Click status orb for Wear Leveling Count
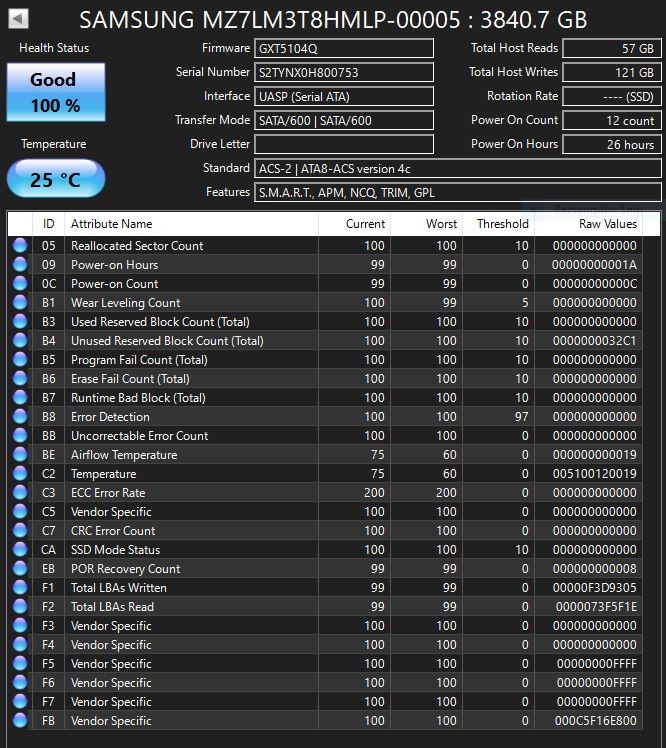This screenshot has width=666, height=748. pos(20,302)
